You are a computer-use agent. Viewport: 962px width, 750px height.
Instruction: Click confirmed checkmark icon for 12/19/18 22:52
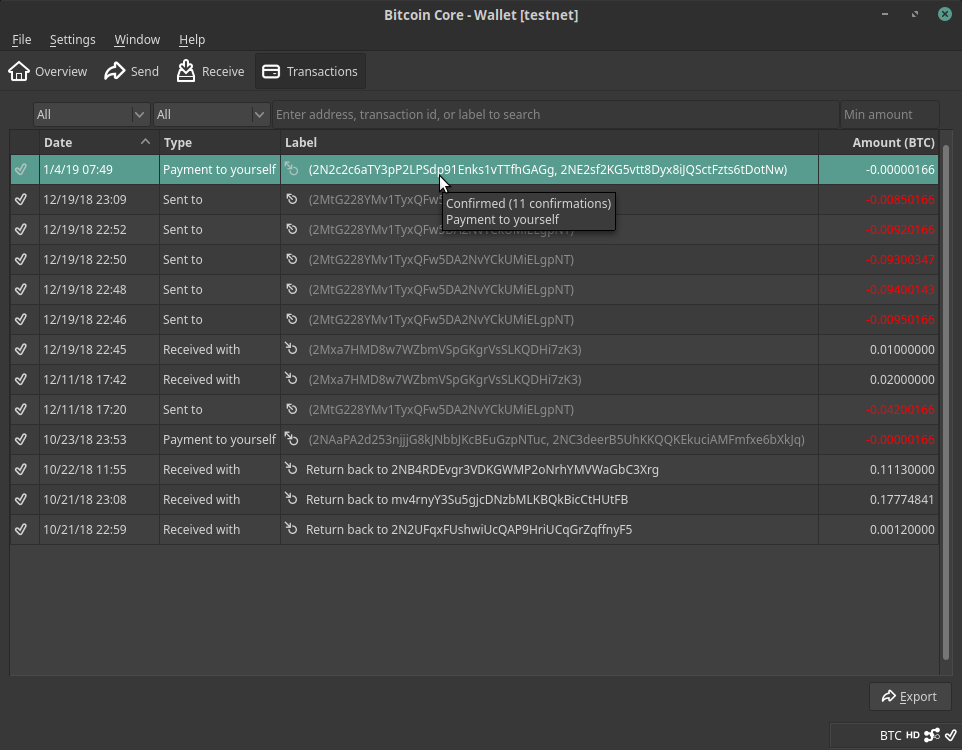coord(21,229)
